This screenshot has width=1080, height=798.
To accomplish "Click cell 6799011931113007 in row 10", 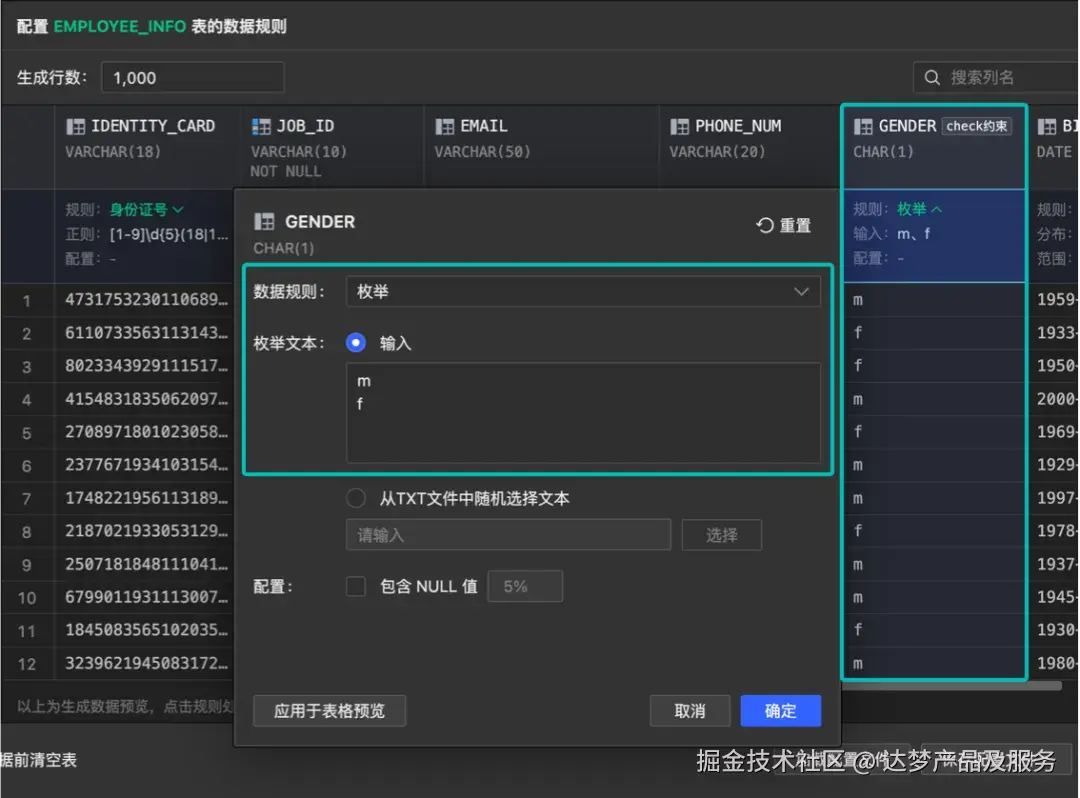I will coord(146,597).
